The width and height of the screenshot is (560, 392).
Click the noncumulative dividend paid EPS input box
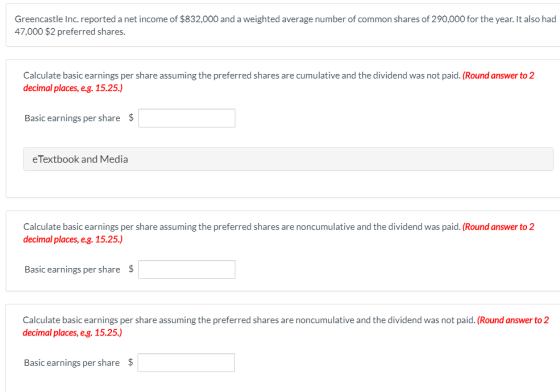pos(187,270)
